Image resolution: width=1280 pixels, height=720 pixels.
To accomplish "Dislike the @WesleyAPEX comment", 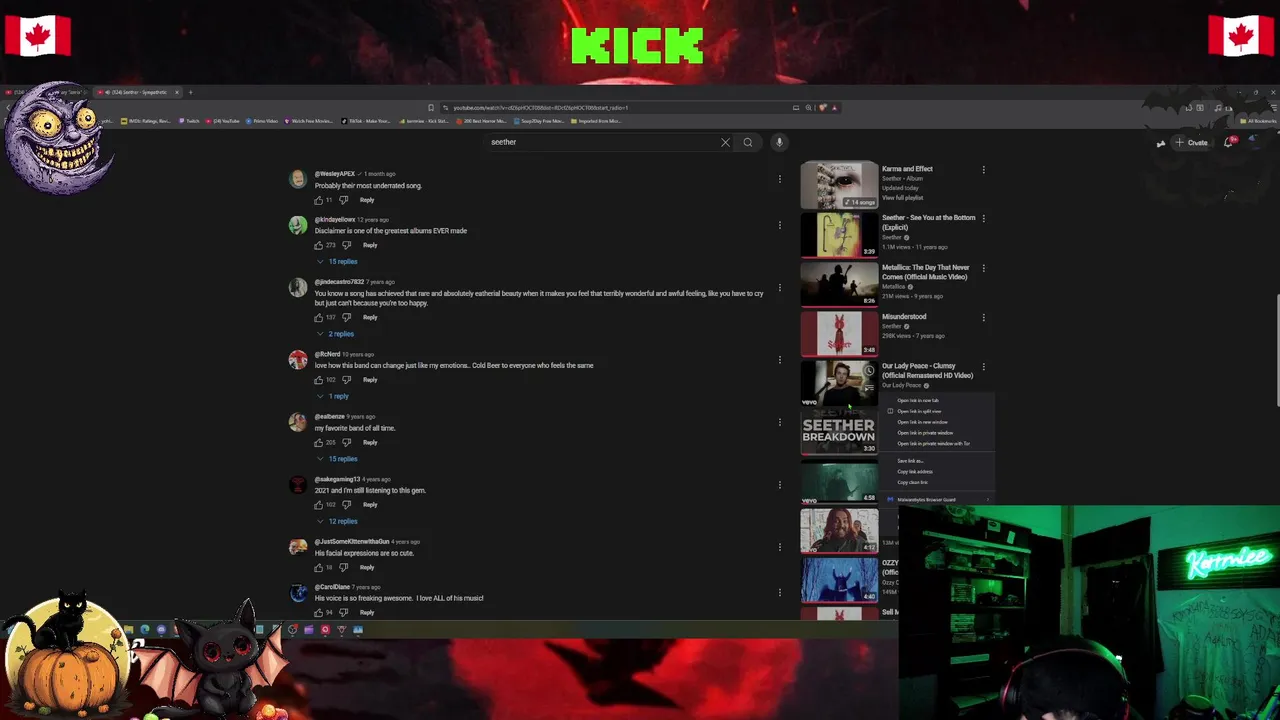I will (344, 200).
